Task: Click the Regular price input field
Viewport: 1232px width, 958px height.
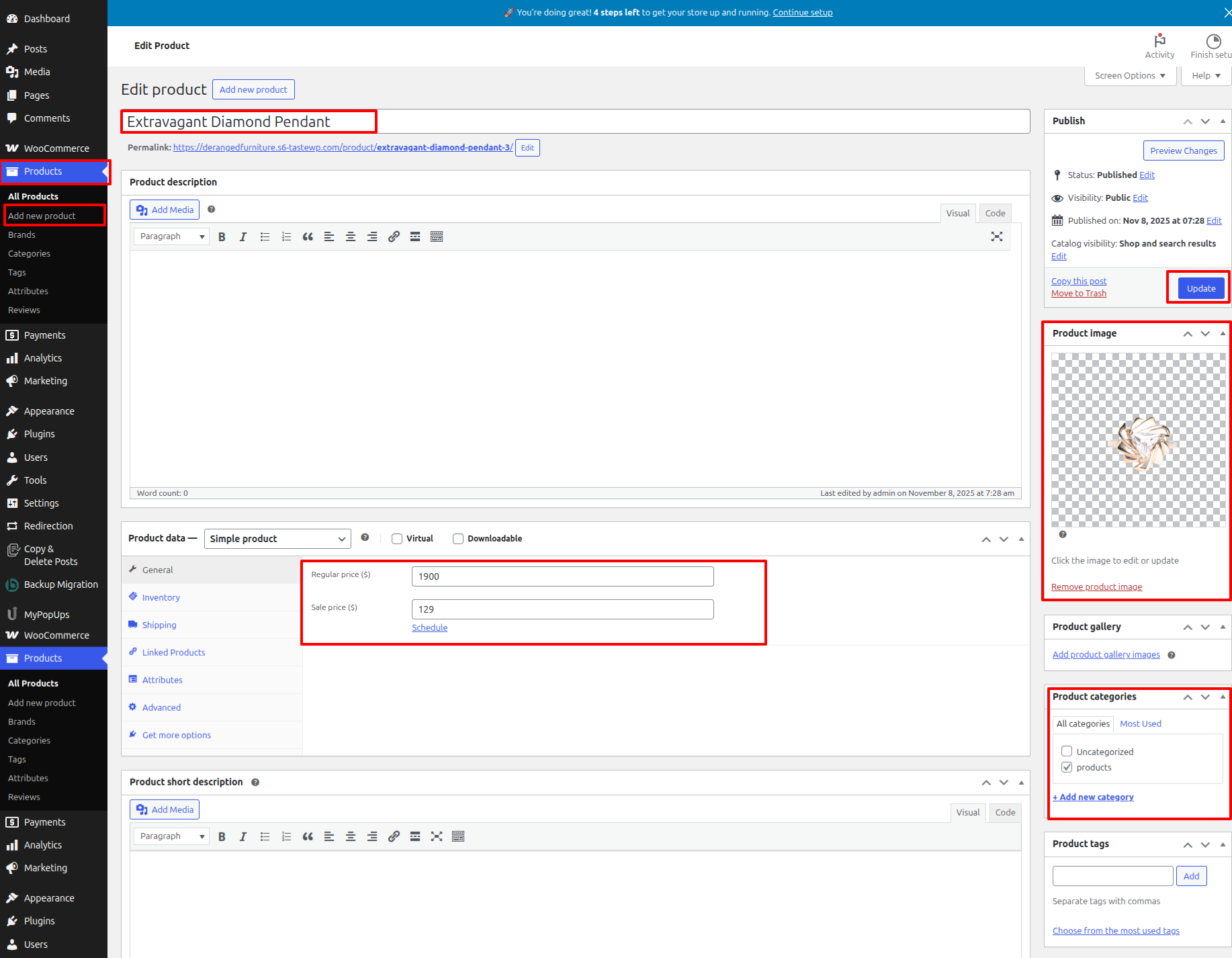Action: coord(562,576)
